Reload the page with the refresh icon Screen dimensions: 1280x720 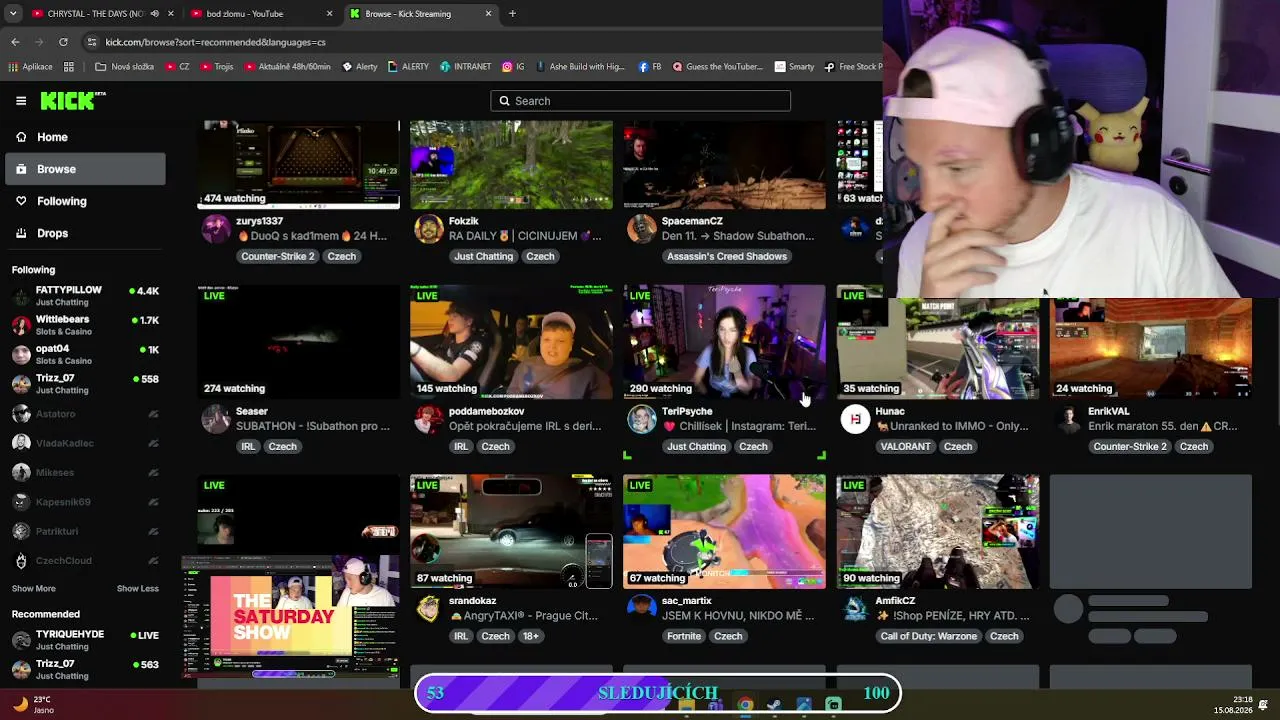[63, 42]
